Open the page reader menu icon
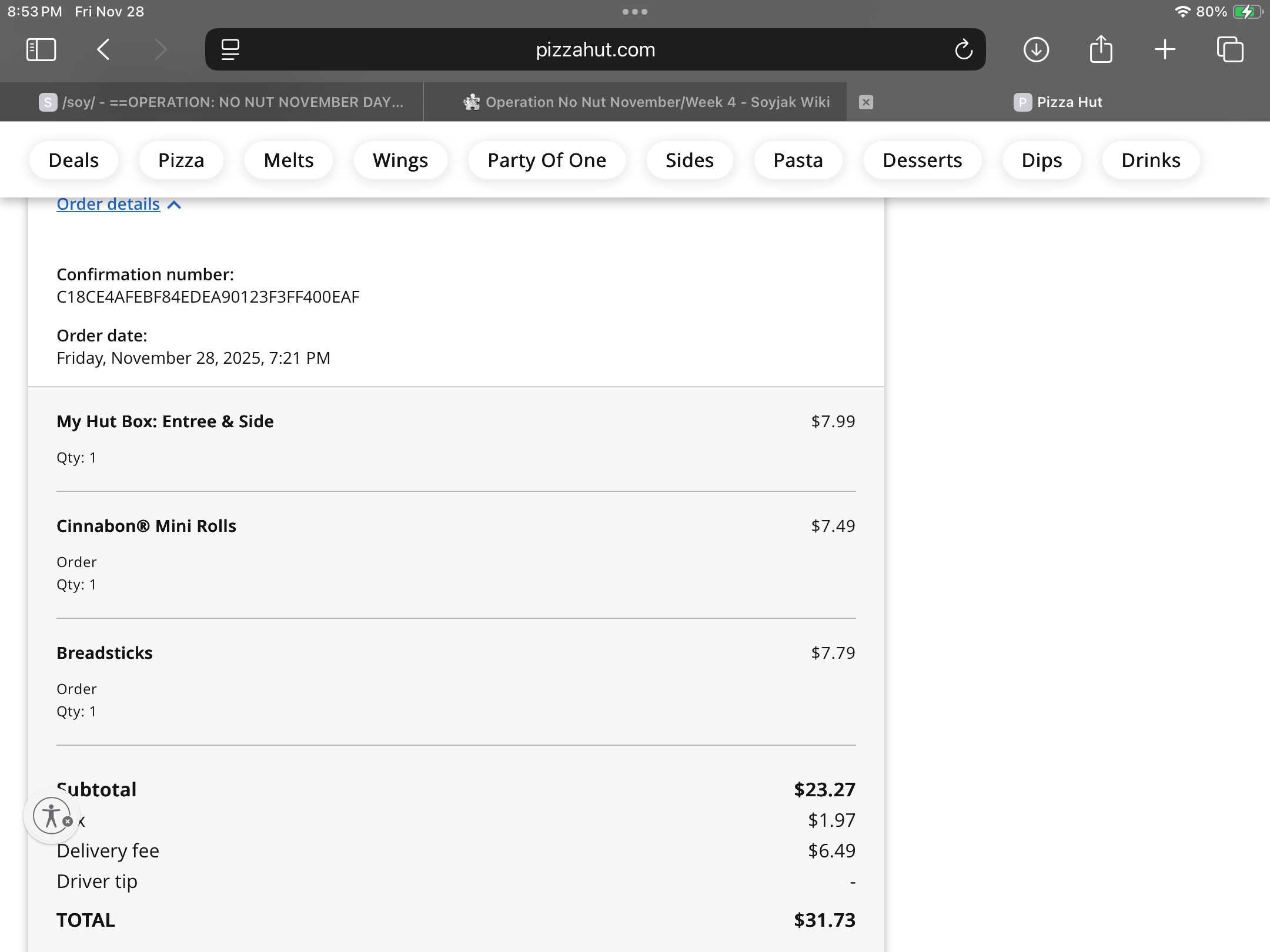1270x952 pixels. pos(230,49)
